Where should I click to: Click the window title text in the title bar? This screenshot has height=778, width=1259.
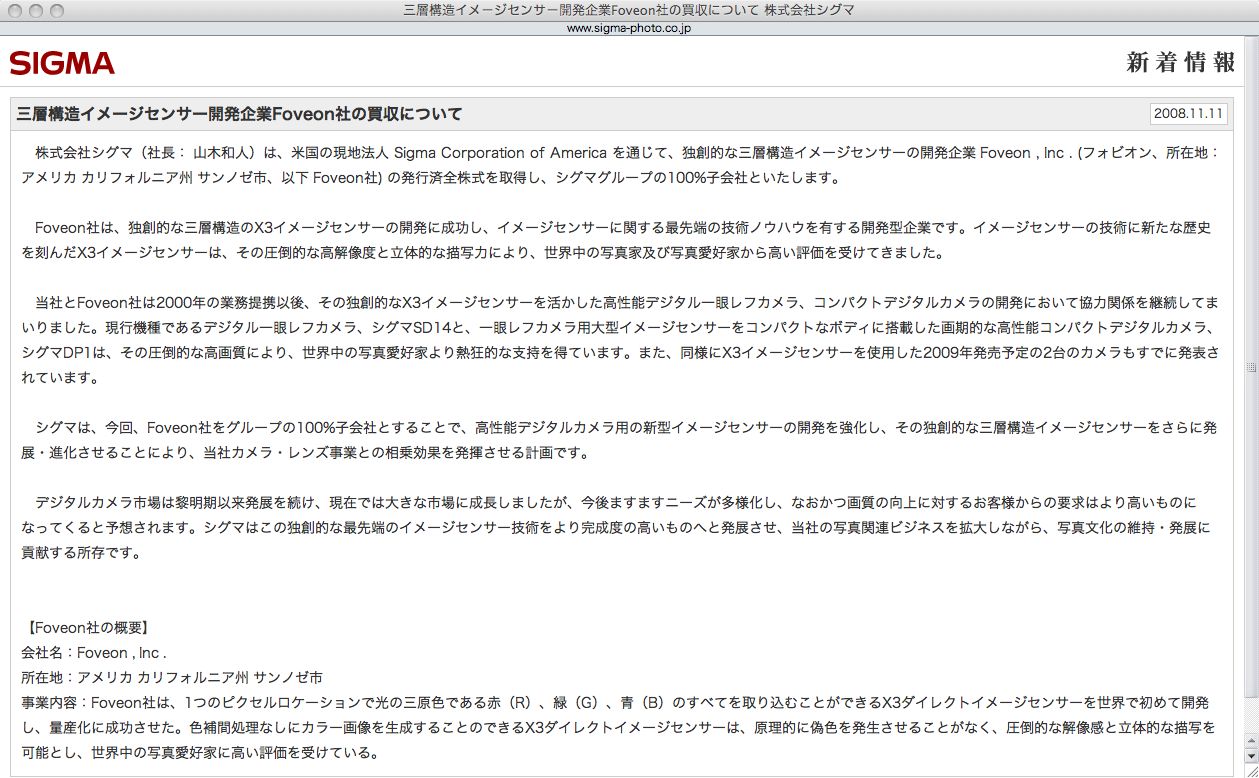pos(629,10)
